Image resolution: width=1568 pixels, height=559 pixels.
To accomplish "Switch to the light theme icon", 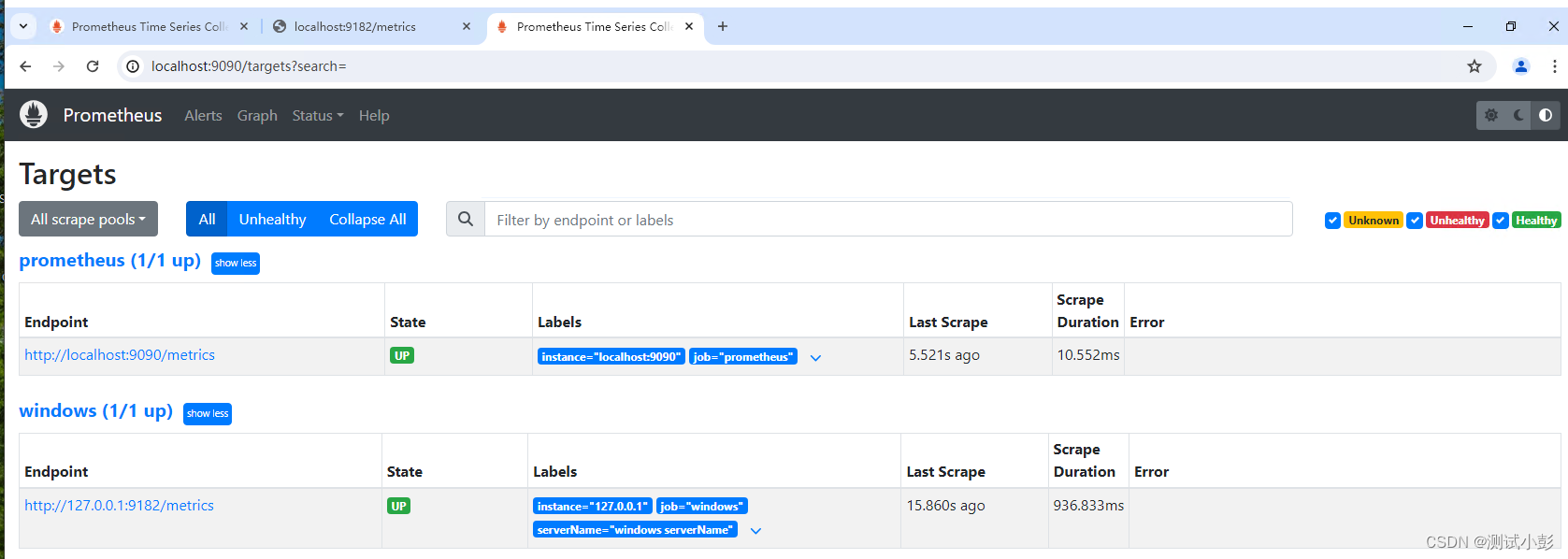I will [x=1491, y=115].
